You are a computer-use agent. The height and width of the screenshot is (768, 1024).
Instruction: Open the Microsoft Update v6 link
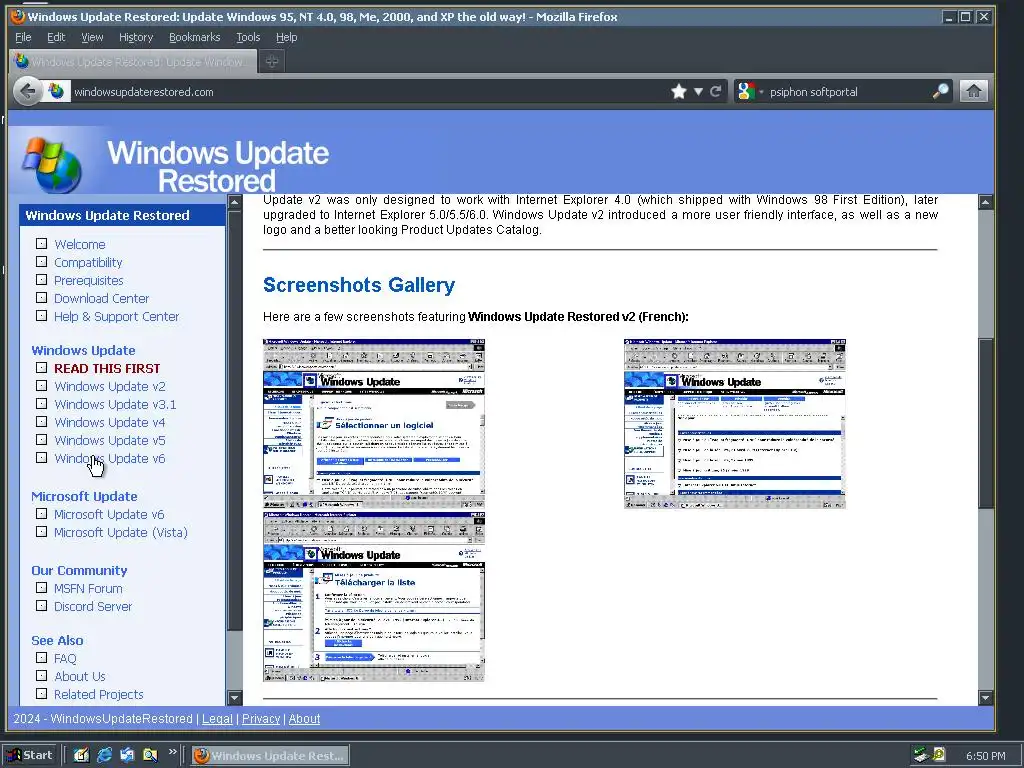pos(109,515)
